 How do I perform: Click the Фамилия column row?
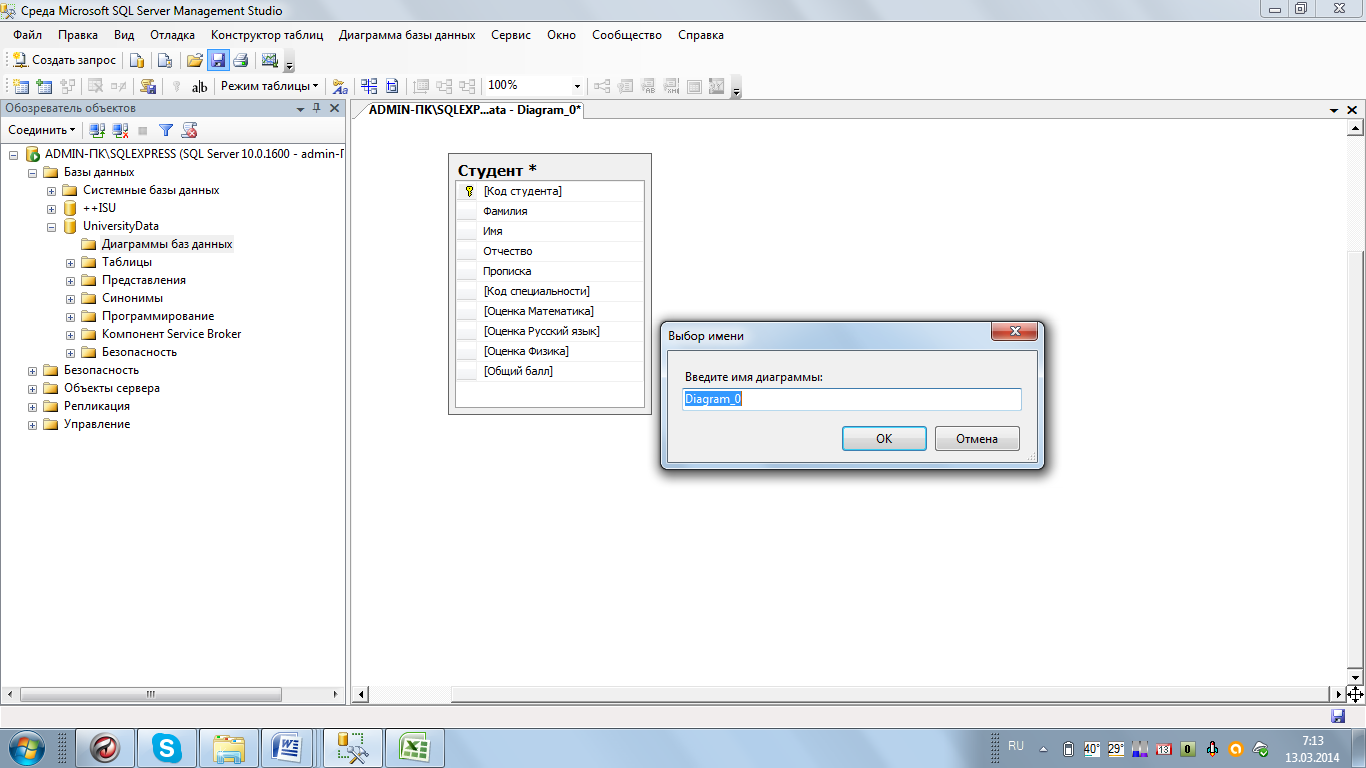click(550, 211)
